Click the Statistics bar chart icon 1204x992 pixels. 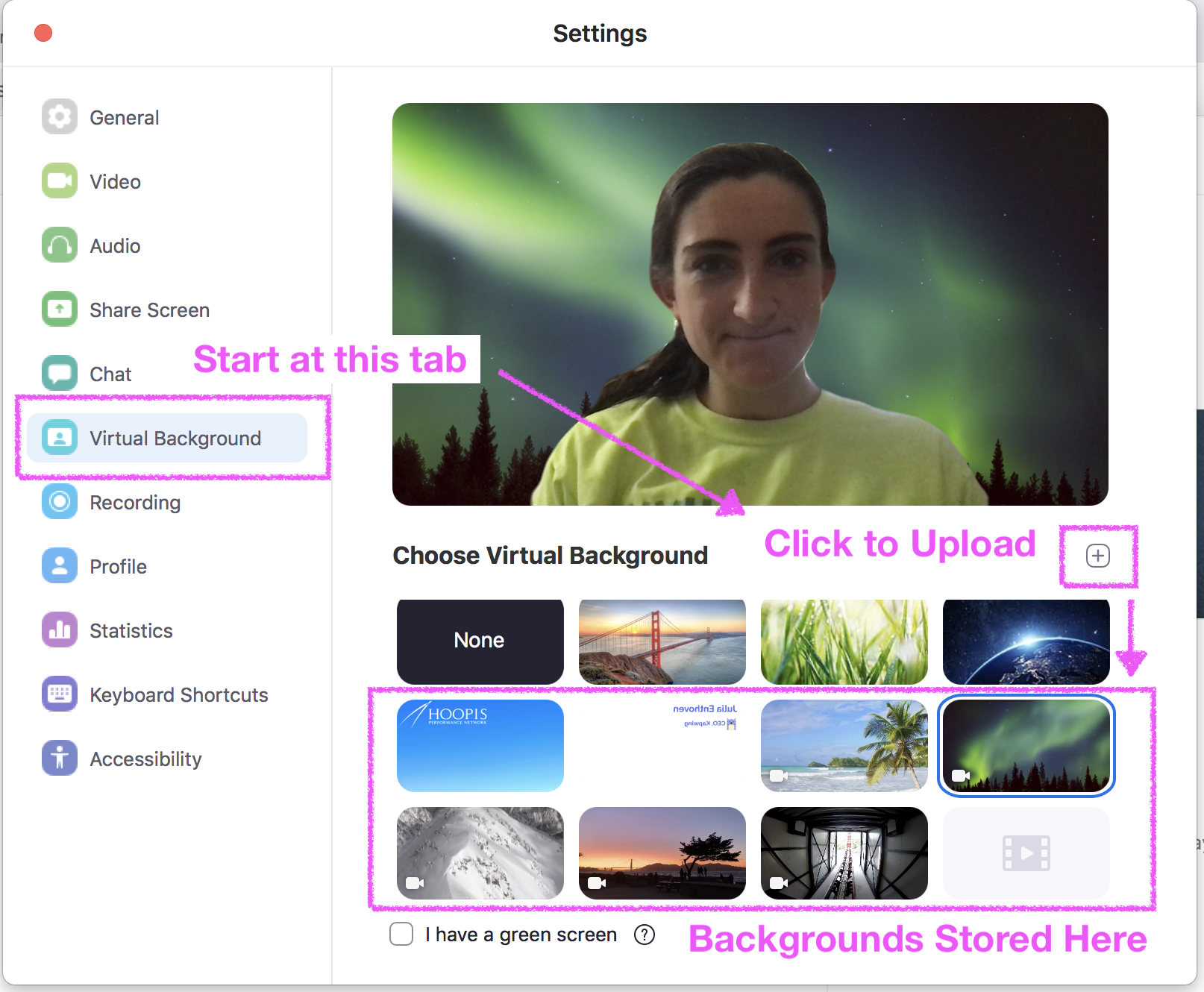tap(60, 630)
